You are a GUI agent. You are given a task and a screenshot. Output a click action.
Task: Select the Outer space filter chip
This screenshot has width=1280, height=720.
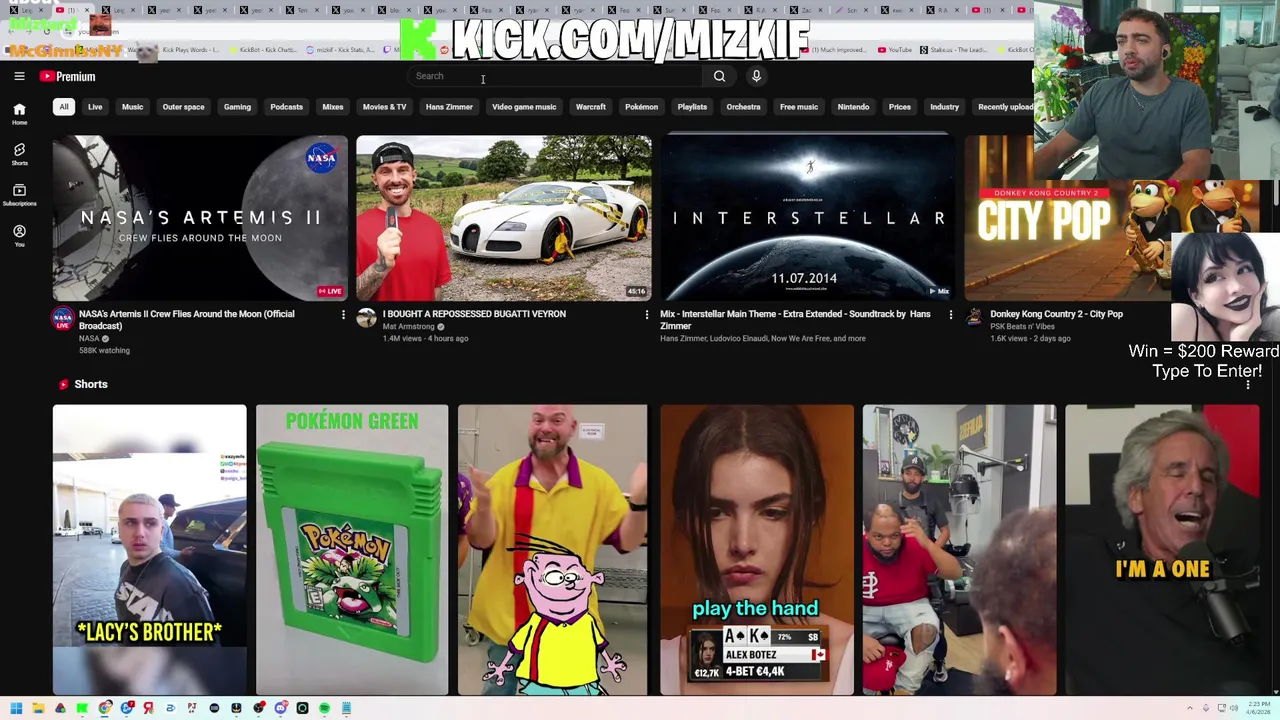[183, 107]
